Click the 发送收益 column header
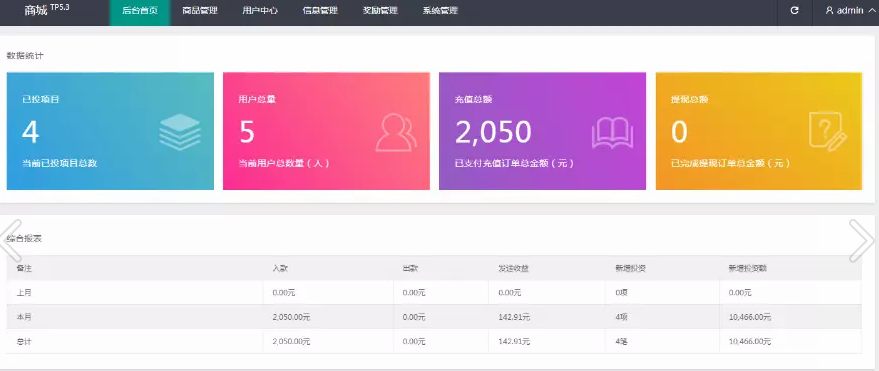Screen dimensions: 879x371 point(513,268)
